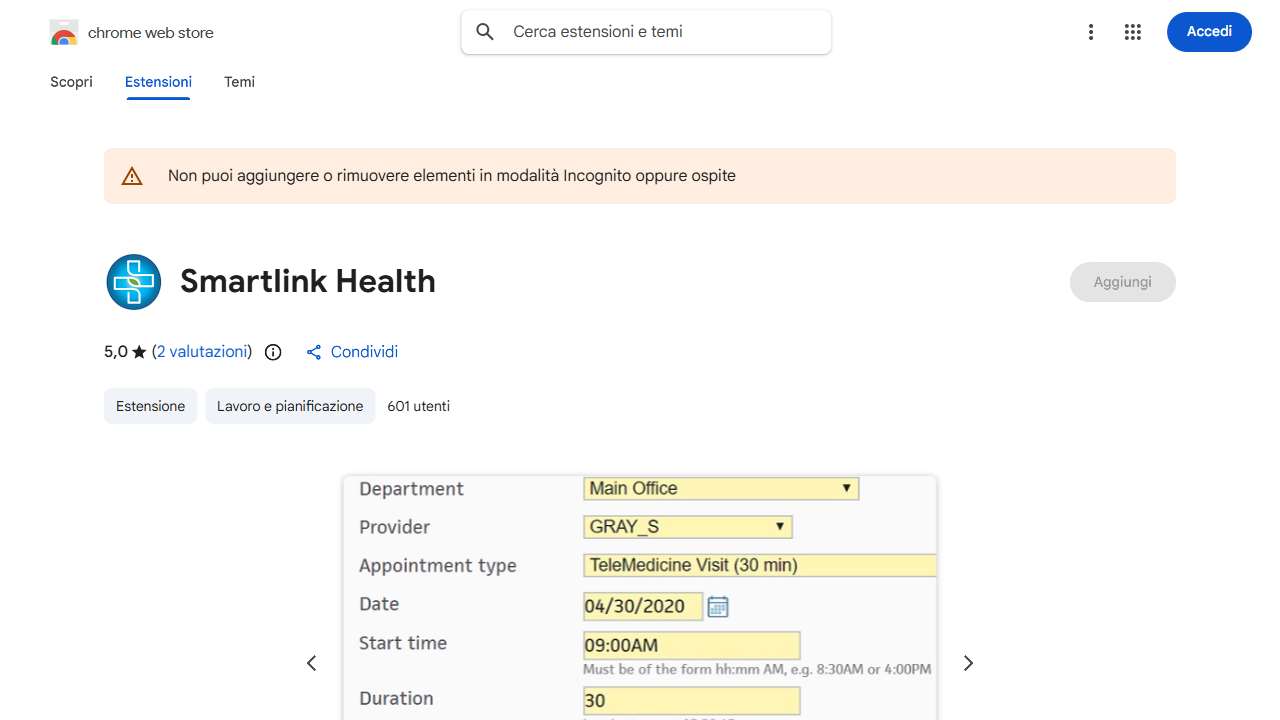Click the Condividi share icon

(313, 352)
